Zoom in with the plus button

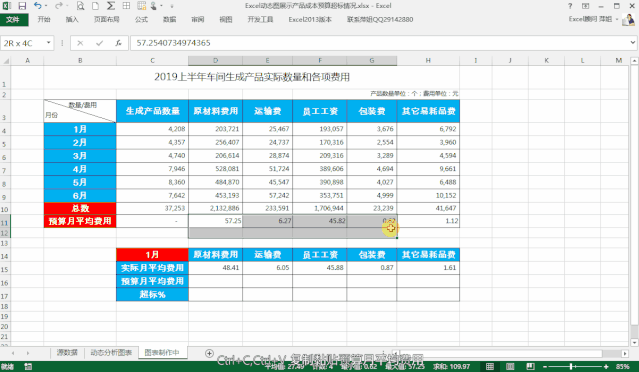[606, 367]
